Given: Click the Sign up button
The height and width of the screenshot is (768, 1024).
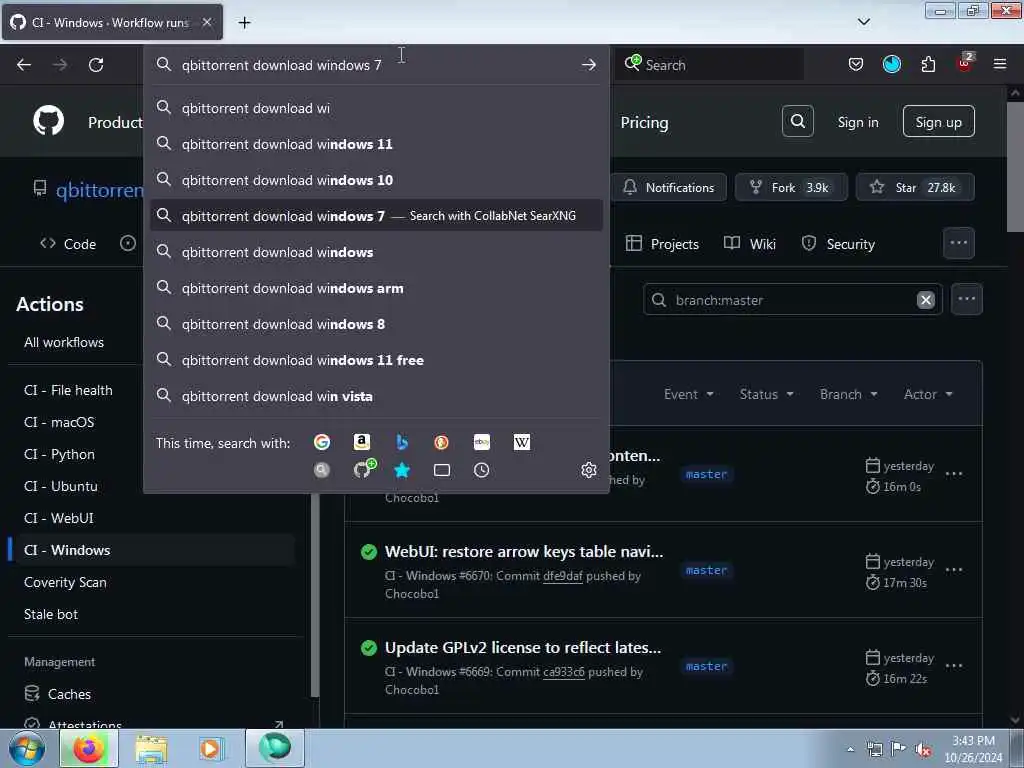Looking at the screenshot, I should 938,121.
